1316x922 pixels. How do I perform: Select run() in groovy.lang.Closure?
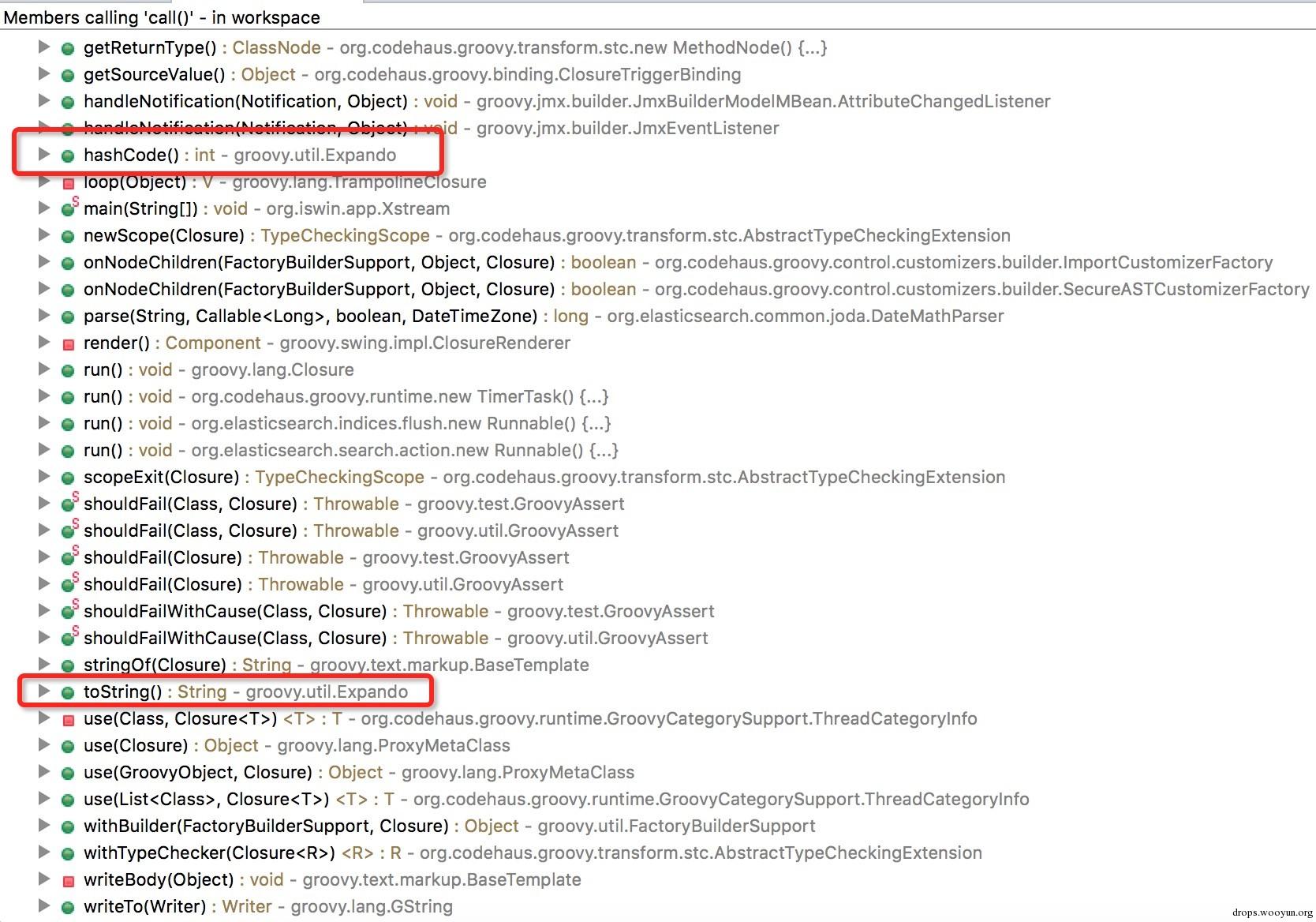219,369
